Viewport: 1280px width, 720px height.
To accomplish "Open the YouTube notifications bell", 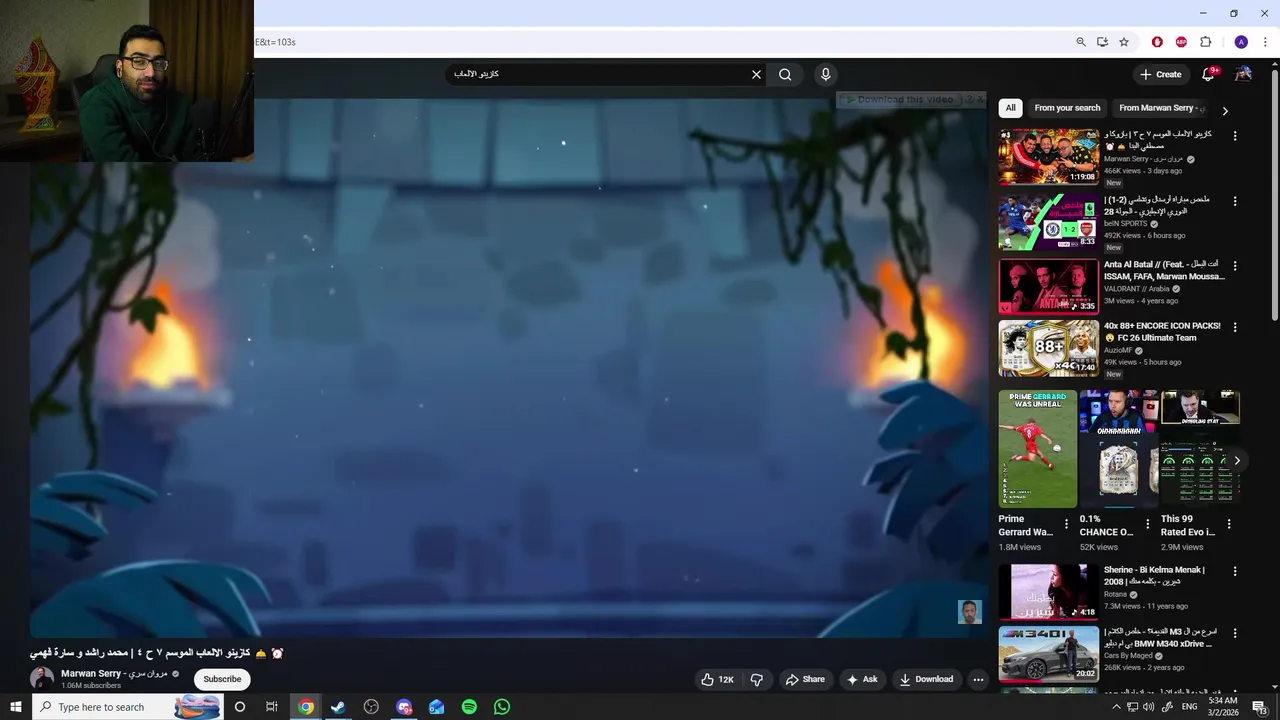I will tap(1209, 74).
